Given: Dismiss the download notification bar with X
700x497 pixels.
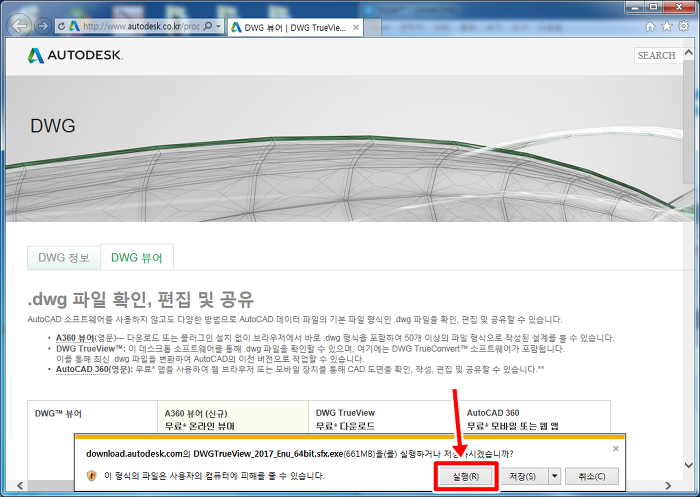Looking at the screenshot, I should (616, 448).
